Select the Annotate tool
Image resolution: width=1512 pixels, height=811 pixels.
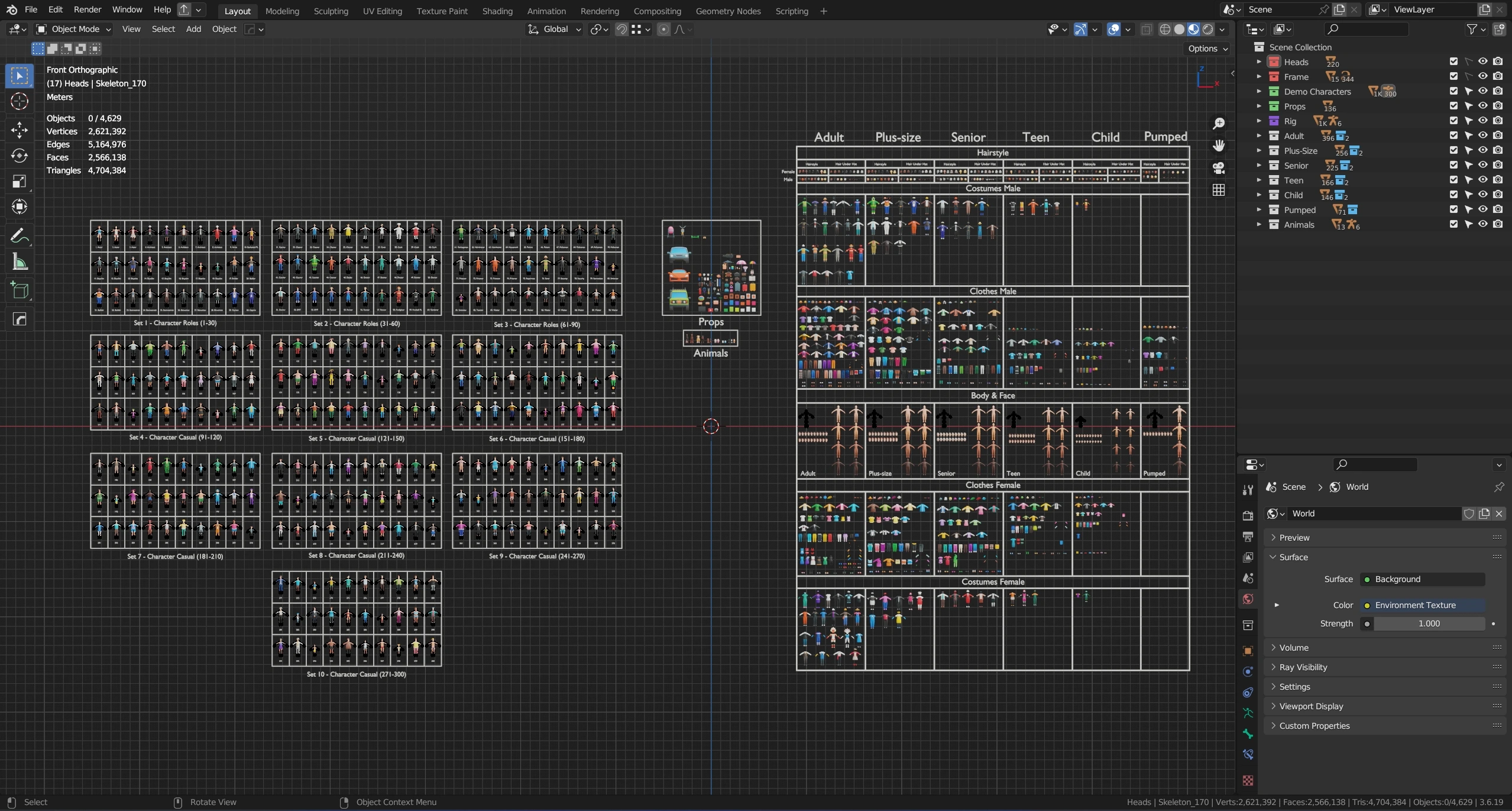pos(20,236)
